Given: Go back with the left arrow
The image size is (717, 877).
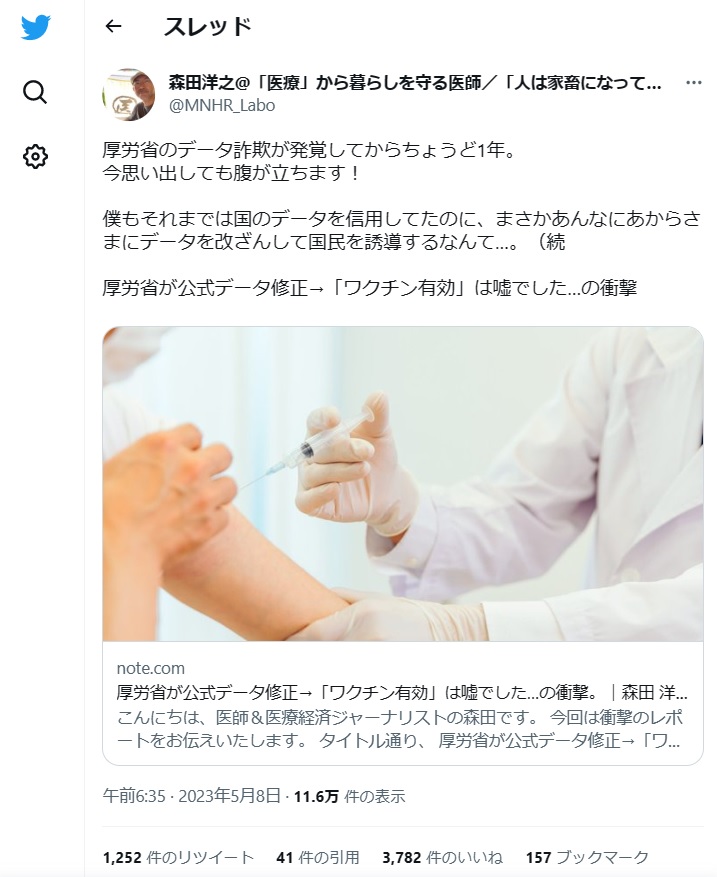Looking at the screenshot, I should 114,26.
